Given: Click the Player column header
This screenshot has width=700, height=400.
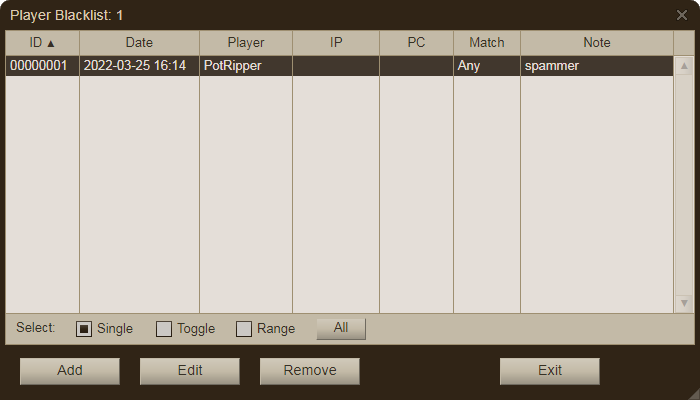Looking at the screenshot, I should coord(245,43).
